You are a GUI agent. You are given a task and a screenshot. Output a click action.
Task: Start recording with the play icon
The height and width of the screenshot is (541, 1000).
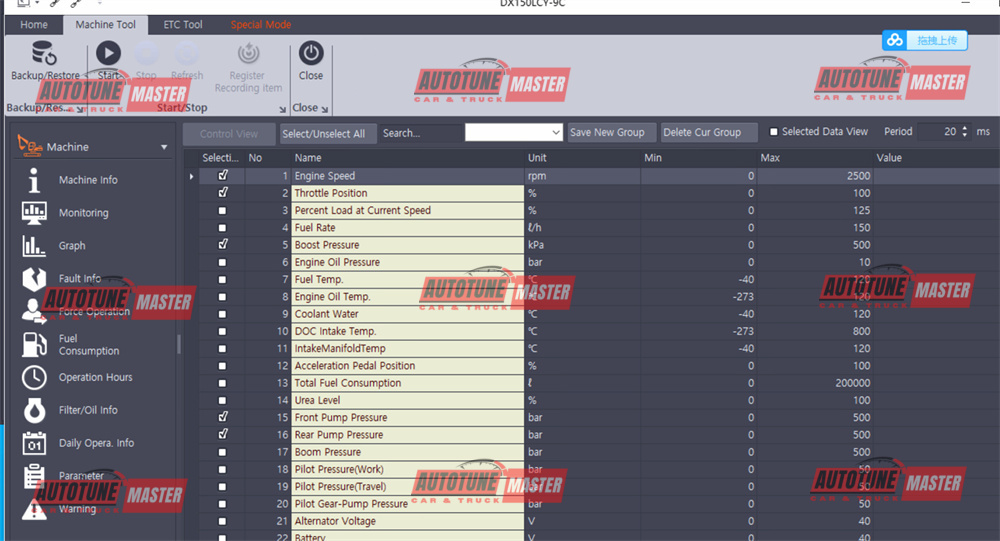(x=108, y=53)
